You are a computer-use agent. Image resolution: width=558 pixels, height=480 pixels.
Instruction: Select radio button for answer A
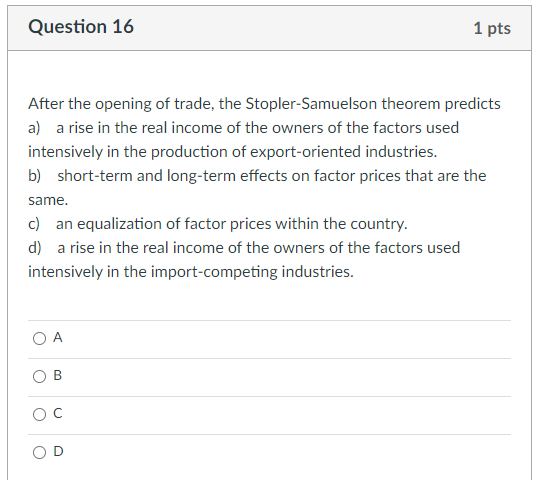(x=39, y=338)
